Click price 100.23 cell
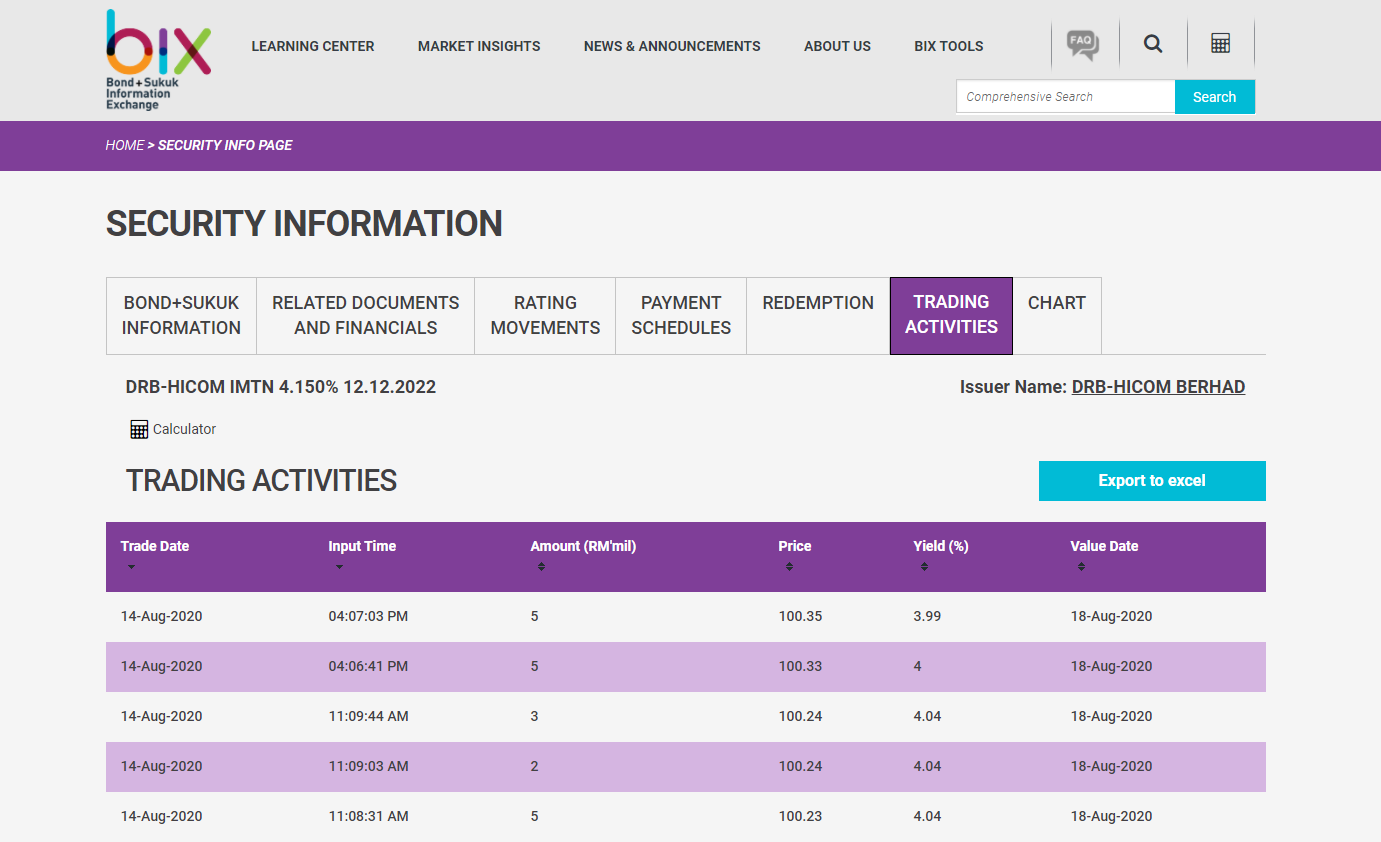The height and width of the screenshot is (842, 1381). (x=800, y=816)
